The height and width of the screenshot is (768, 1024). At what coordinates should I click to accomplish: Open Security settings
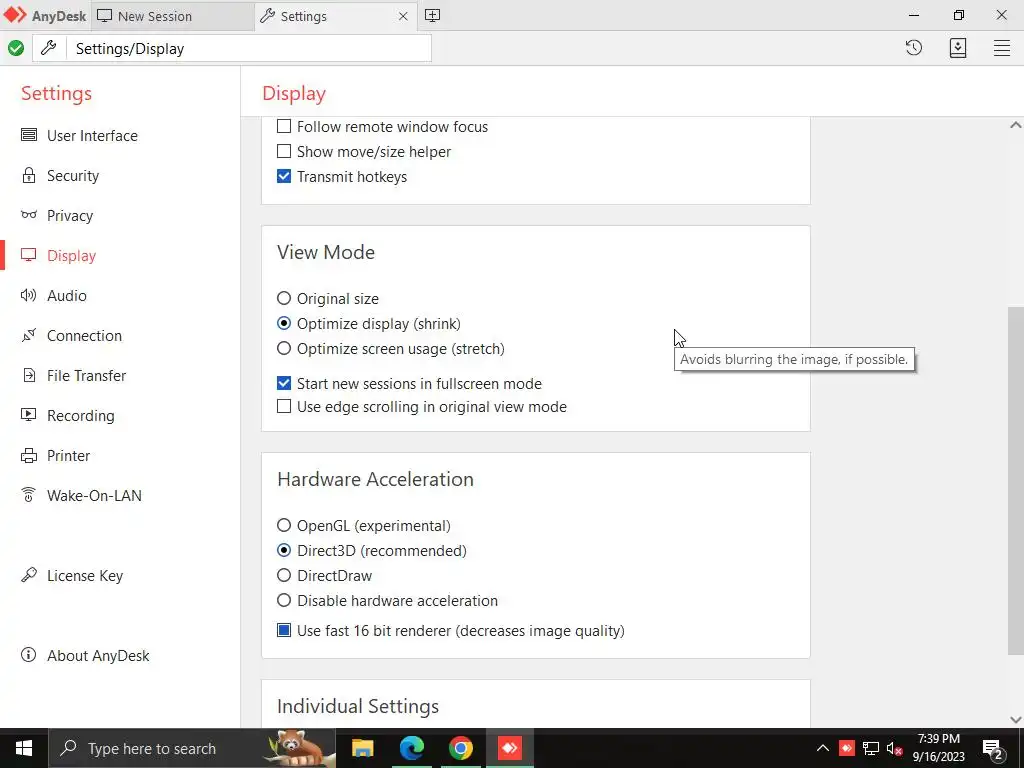pyautogui.click(x=73, y=175)
